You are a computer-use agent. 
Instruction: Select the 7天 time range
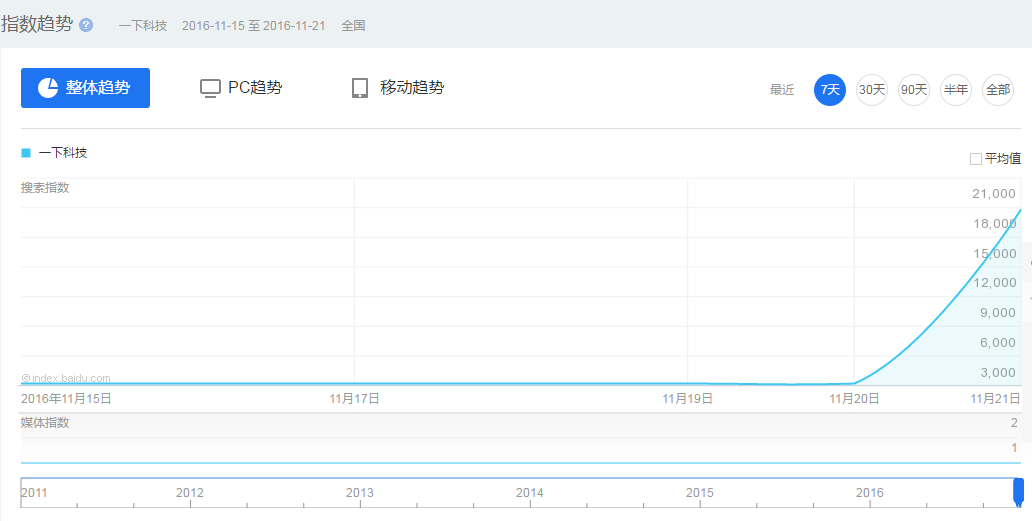click(830, 90)
